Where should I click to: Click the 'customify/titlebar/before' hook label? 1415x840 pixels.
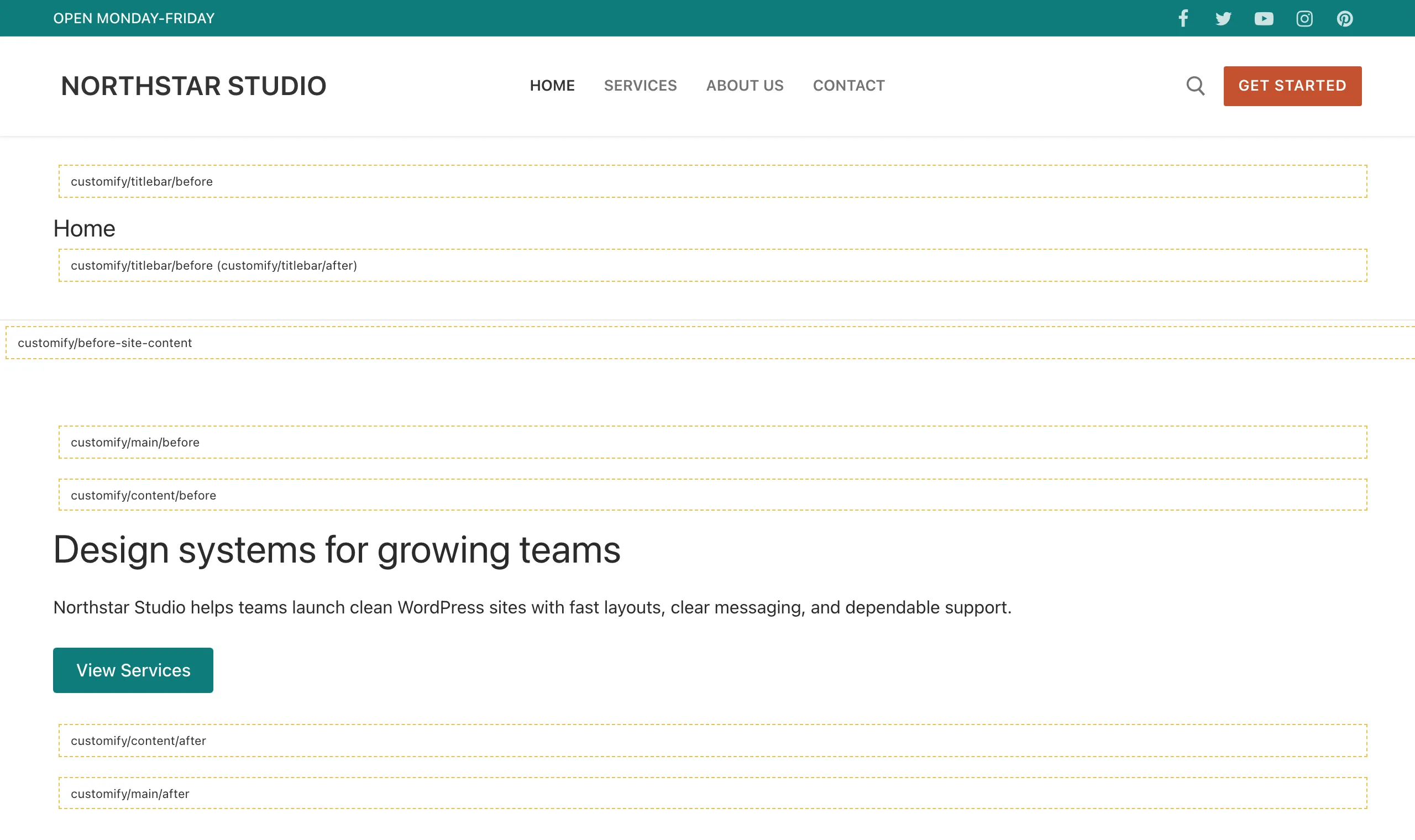click(141, 182)
